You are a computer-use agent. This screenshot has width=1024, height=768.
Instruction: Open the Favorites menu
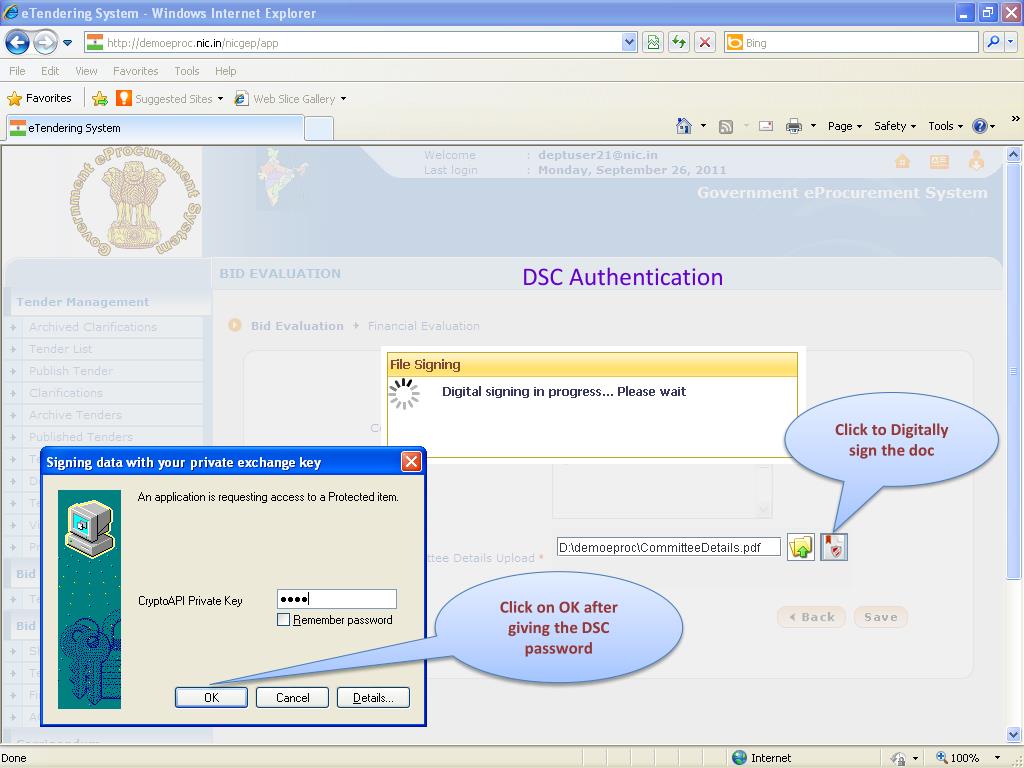click(135, 71)
